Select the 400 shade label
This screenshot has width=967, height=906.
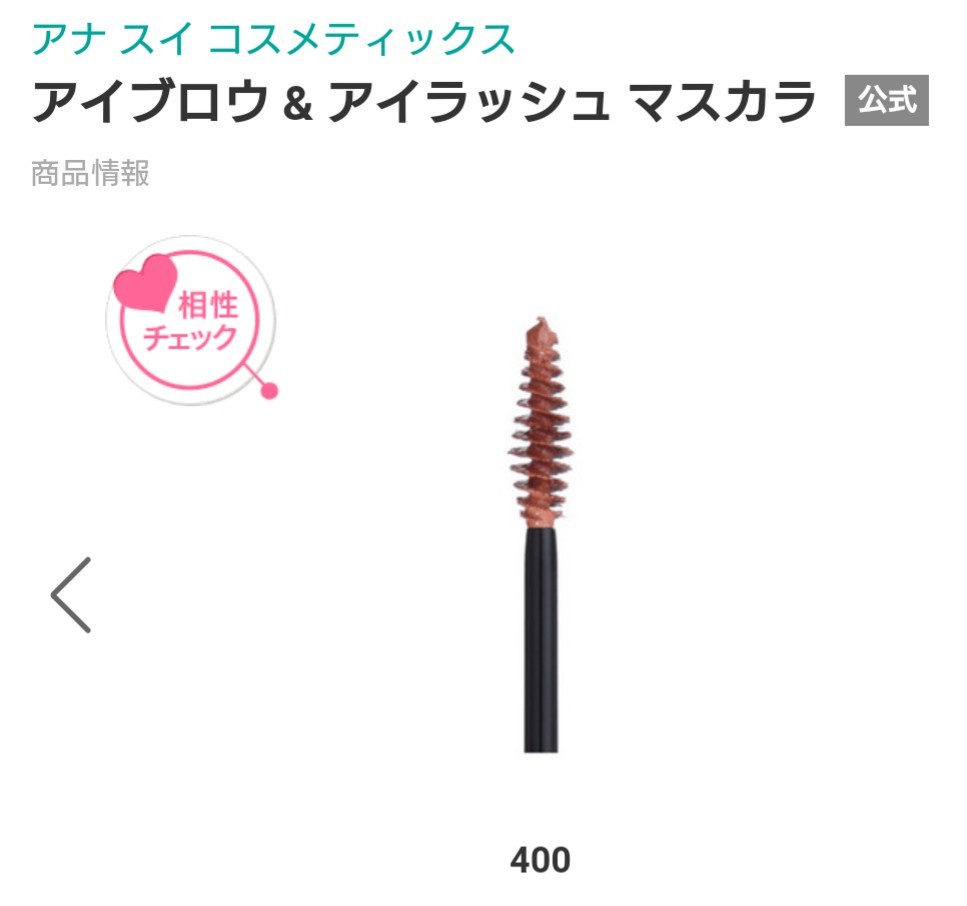[540, 860]
